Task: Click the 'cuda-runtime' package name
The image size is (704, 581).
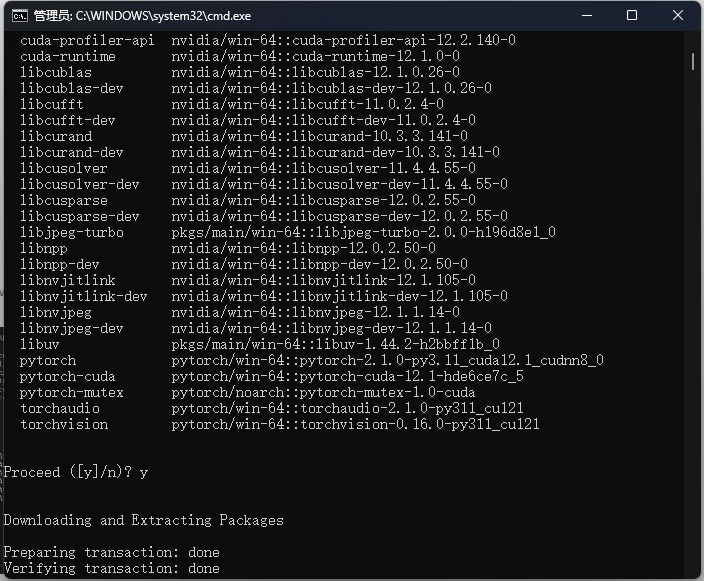Action: pos(68,56)
